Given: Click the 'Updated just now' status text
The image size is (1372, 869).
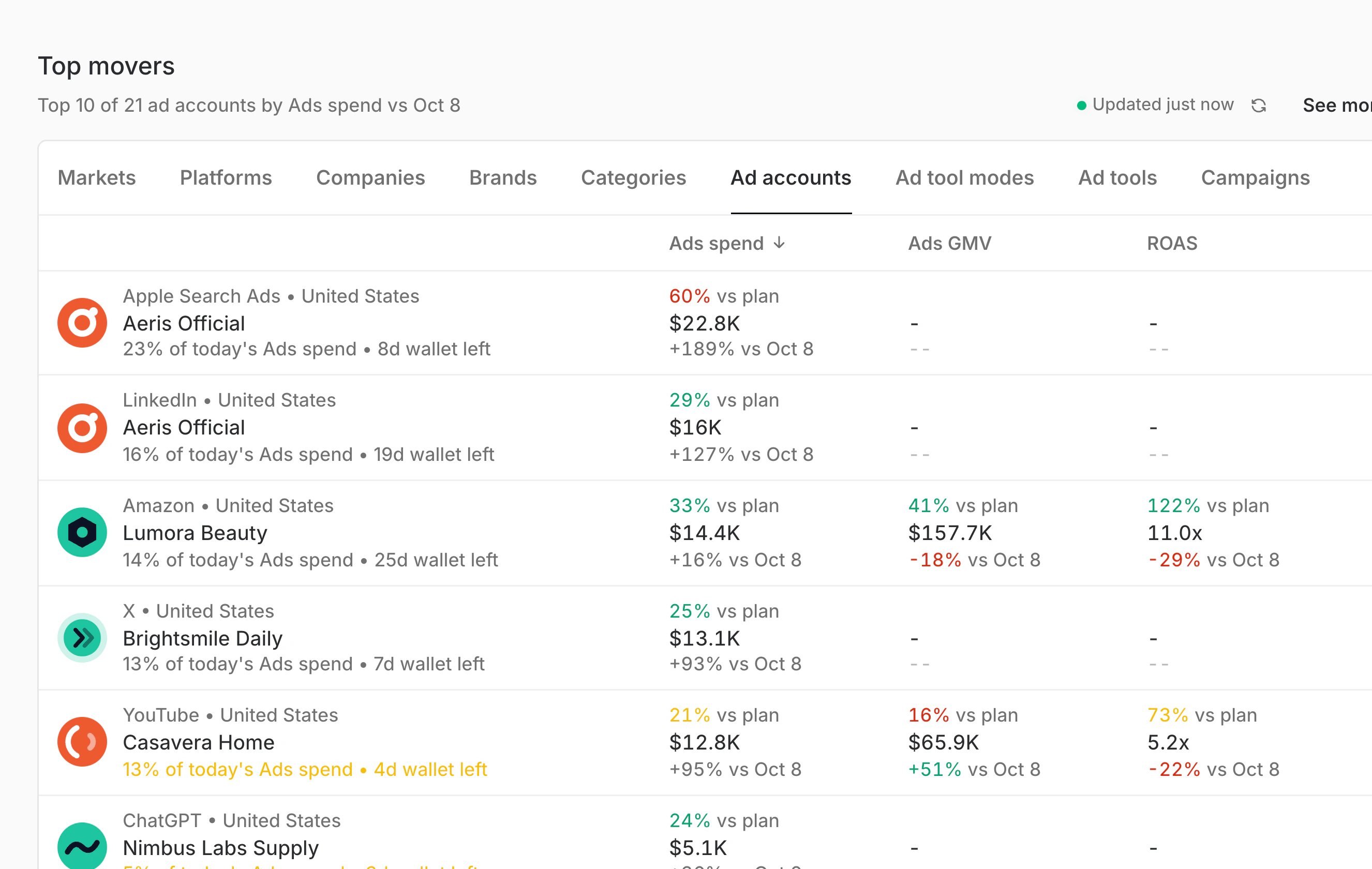Looking at the screenshot, I should 1162,105.
